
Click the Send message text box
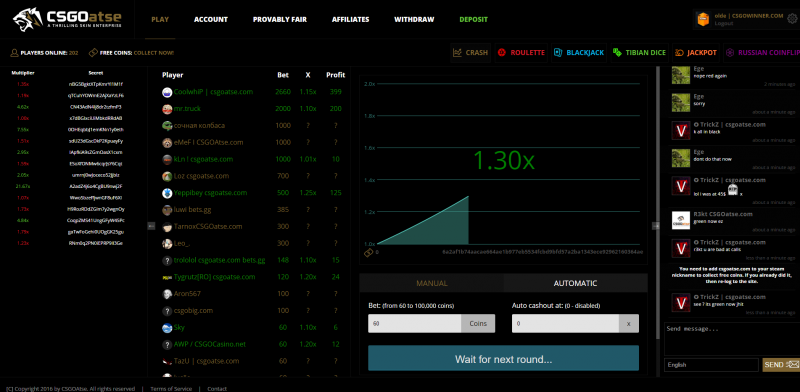click(x=731, y=338)
